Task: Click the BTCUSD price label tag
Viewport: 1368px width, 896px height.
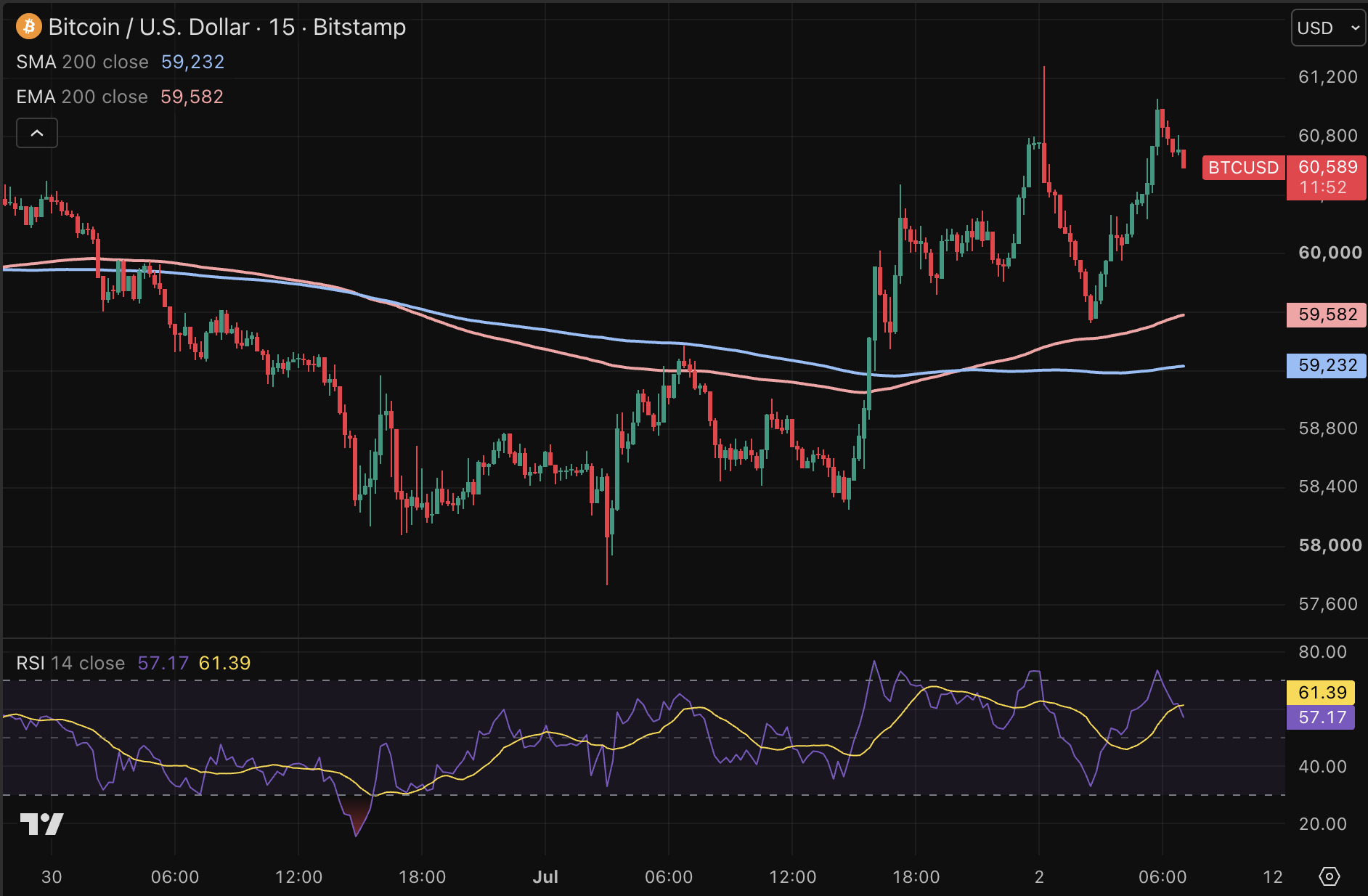Action: click(x=1243, y=168)
